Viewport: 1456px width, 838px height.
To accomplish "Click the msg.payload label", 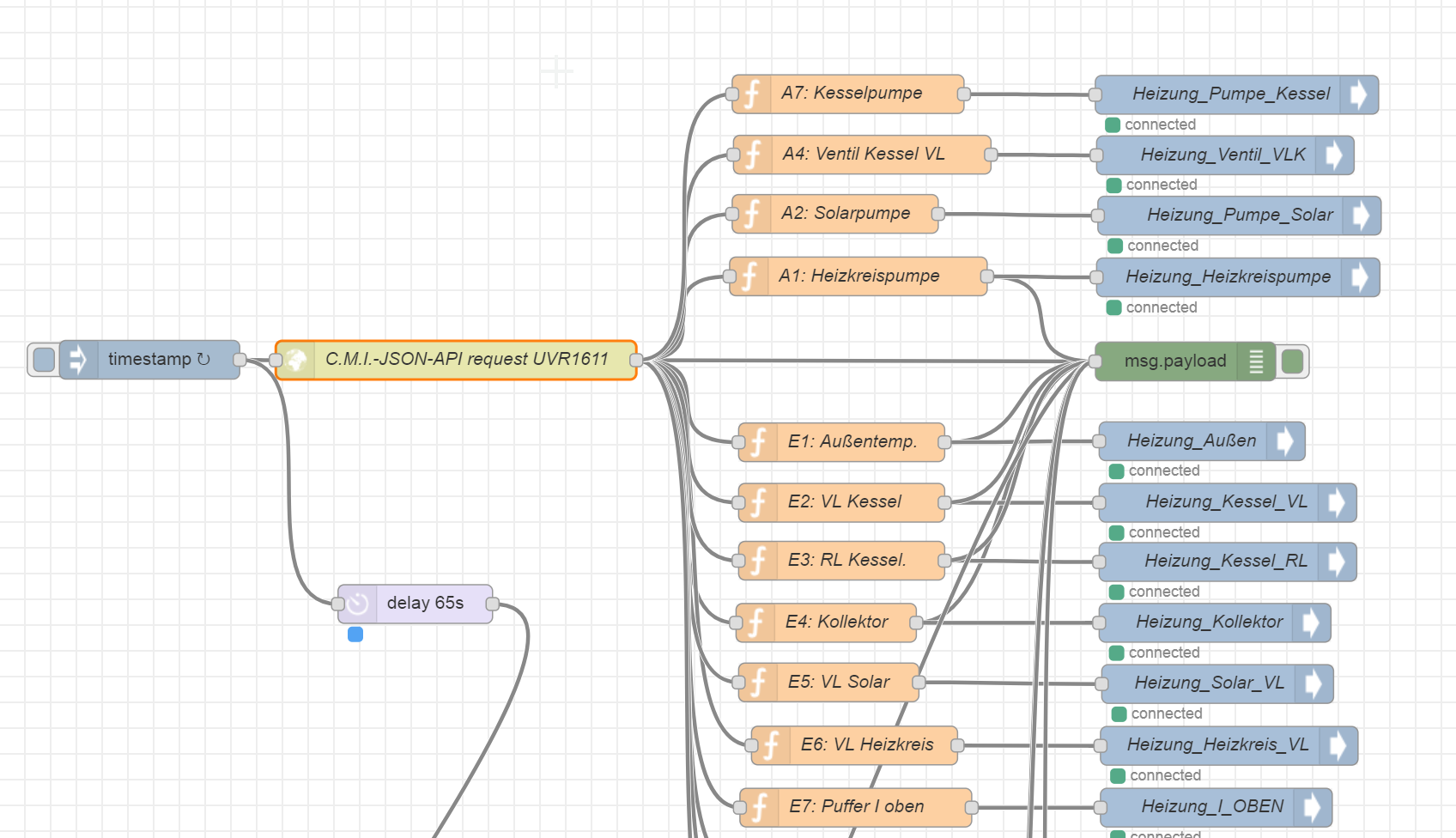I will pos(1175,361).
